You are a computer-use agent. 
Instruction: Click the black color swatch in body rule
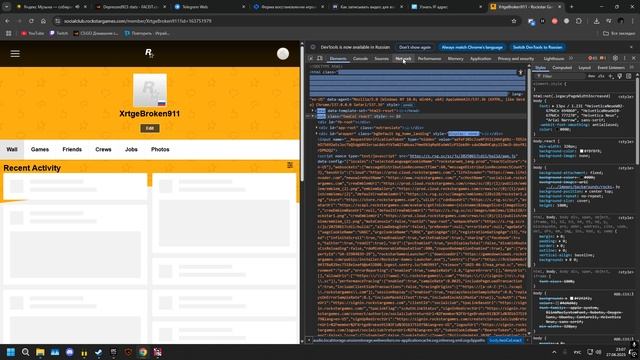[582, 178]
